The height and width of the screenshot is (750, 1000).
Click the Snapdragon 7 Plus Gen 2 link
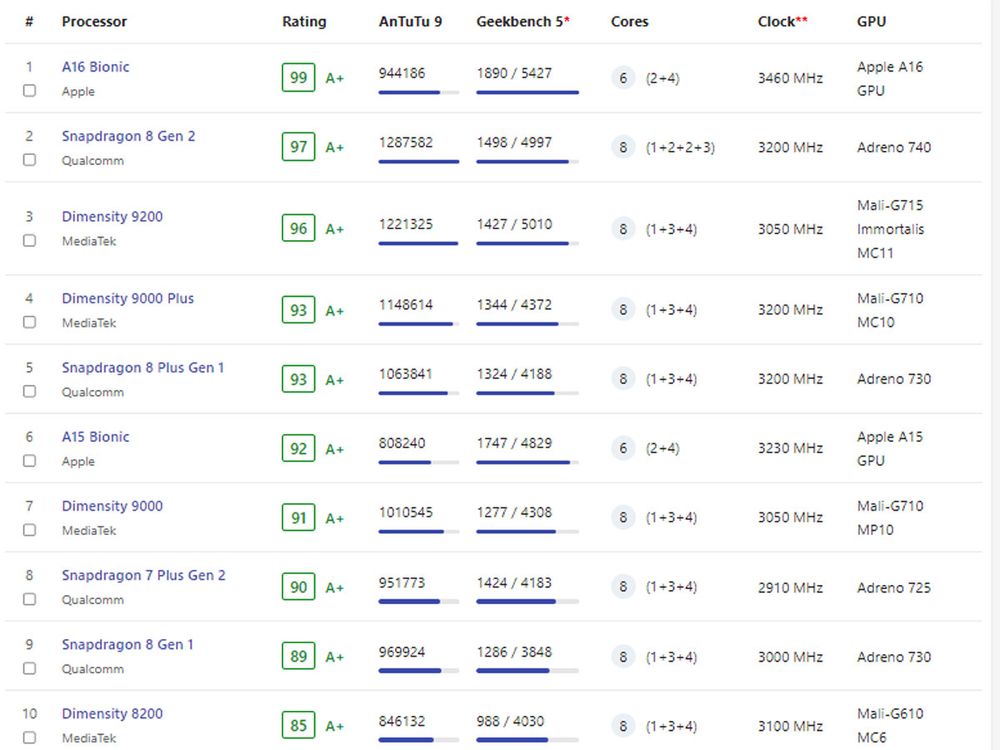click(x=144, y=576)
